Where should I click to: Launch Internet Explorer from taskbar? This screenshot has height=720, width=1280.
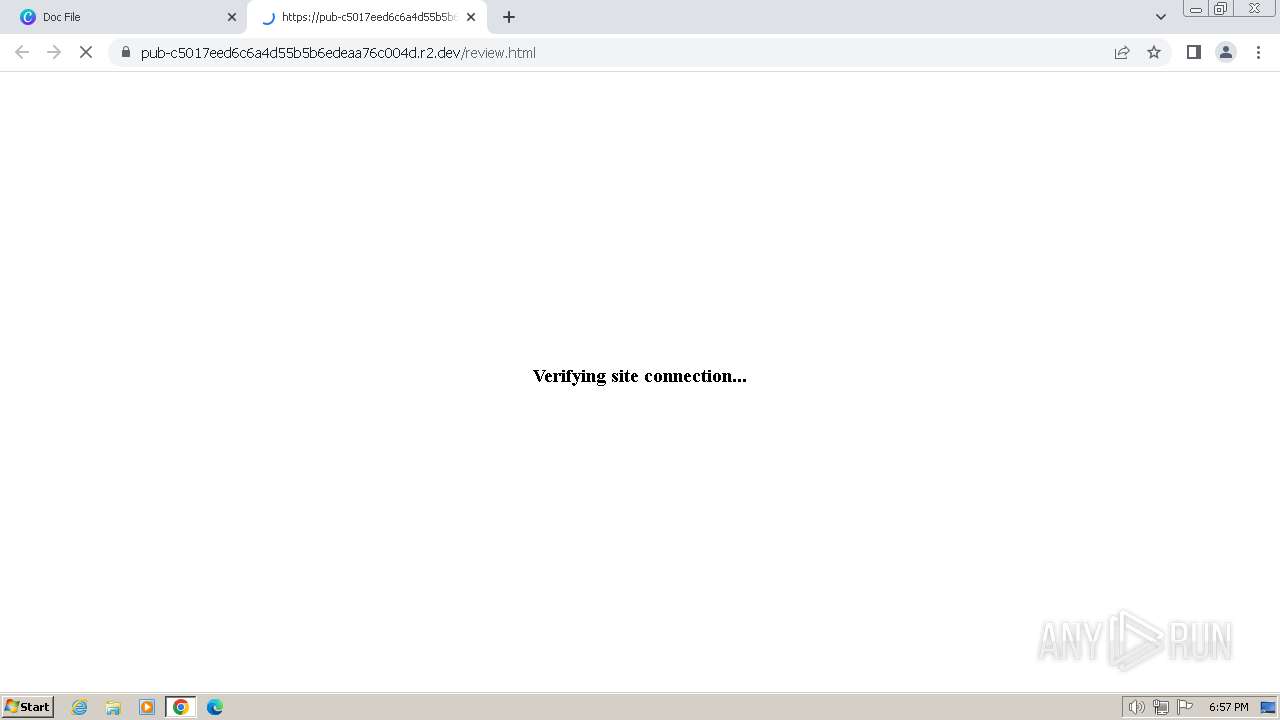[x=80, y=707]
